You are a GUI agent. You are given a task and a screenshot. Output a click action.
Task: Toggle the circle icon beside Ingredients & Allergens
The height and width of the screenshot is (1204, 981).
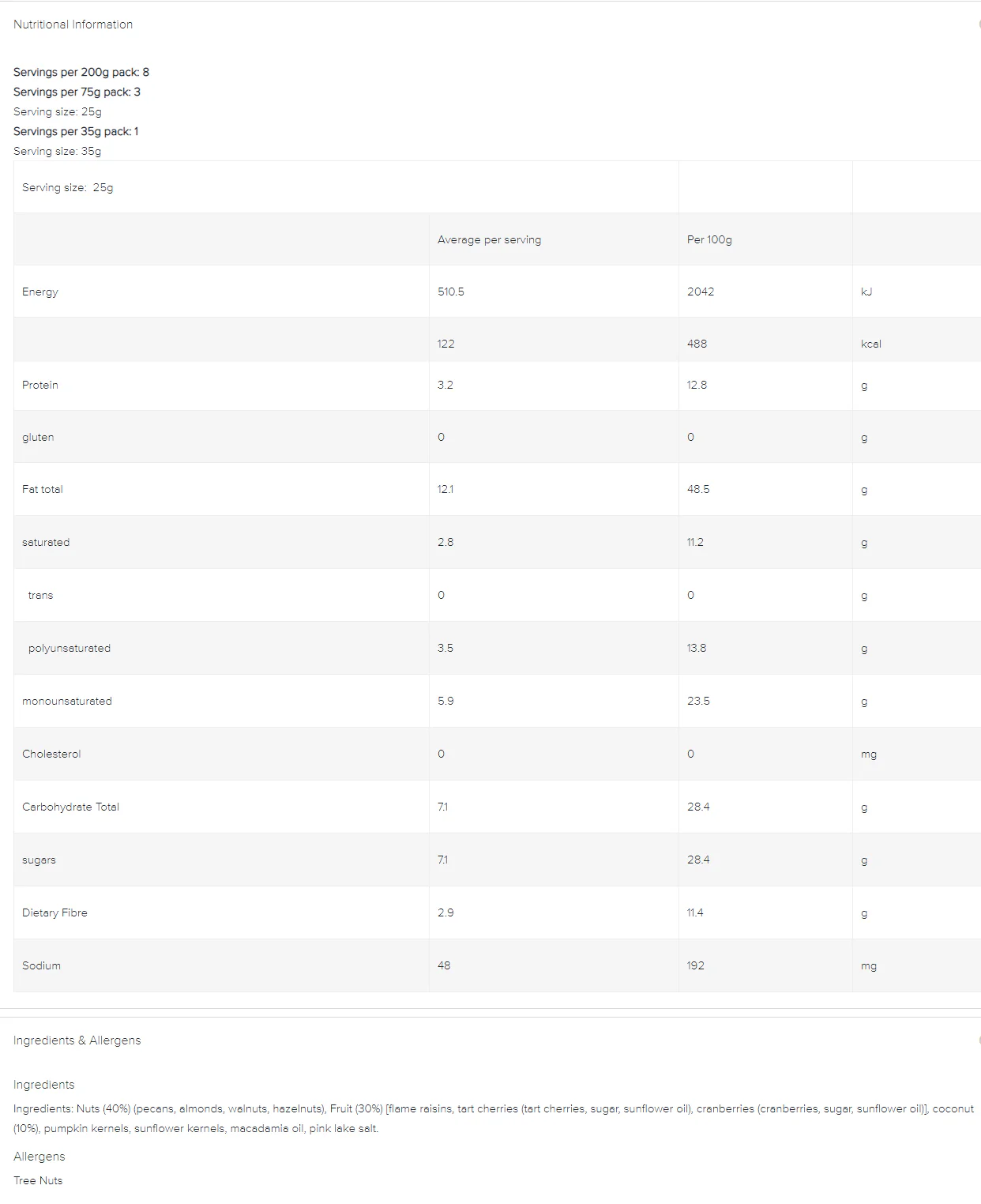(979, 1040)
